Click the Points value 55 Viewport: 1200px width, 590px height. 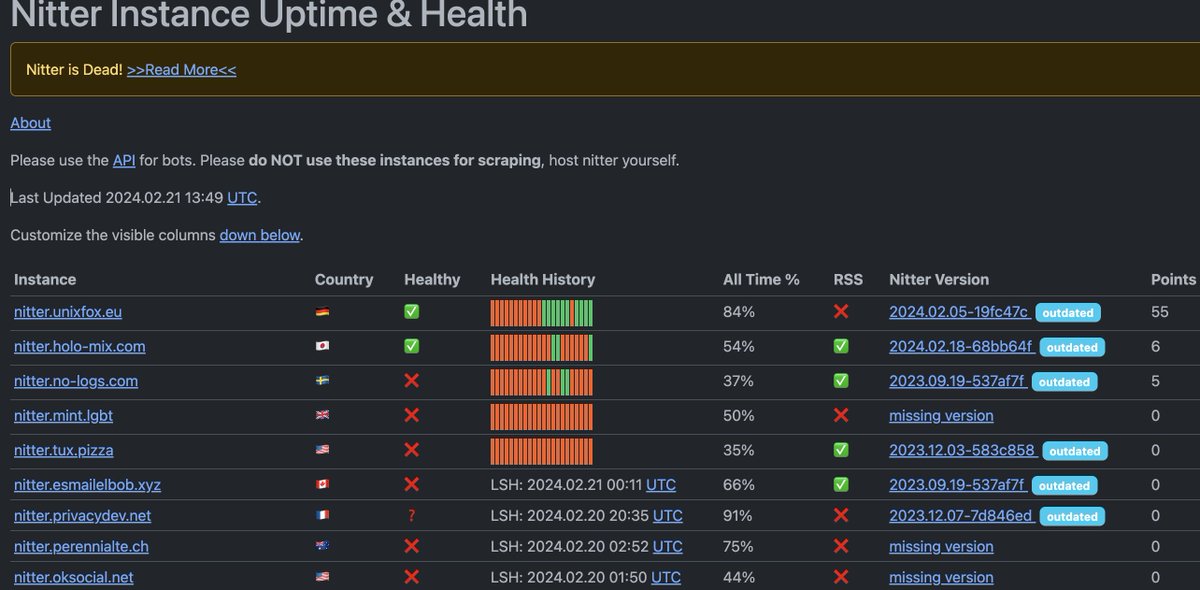[x=1160, y=312]
